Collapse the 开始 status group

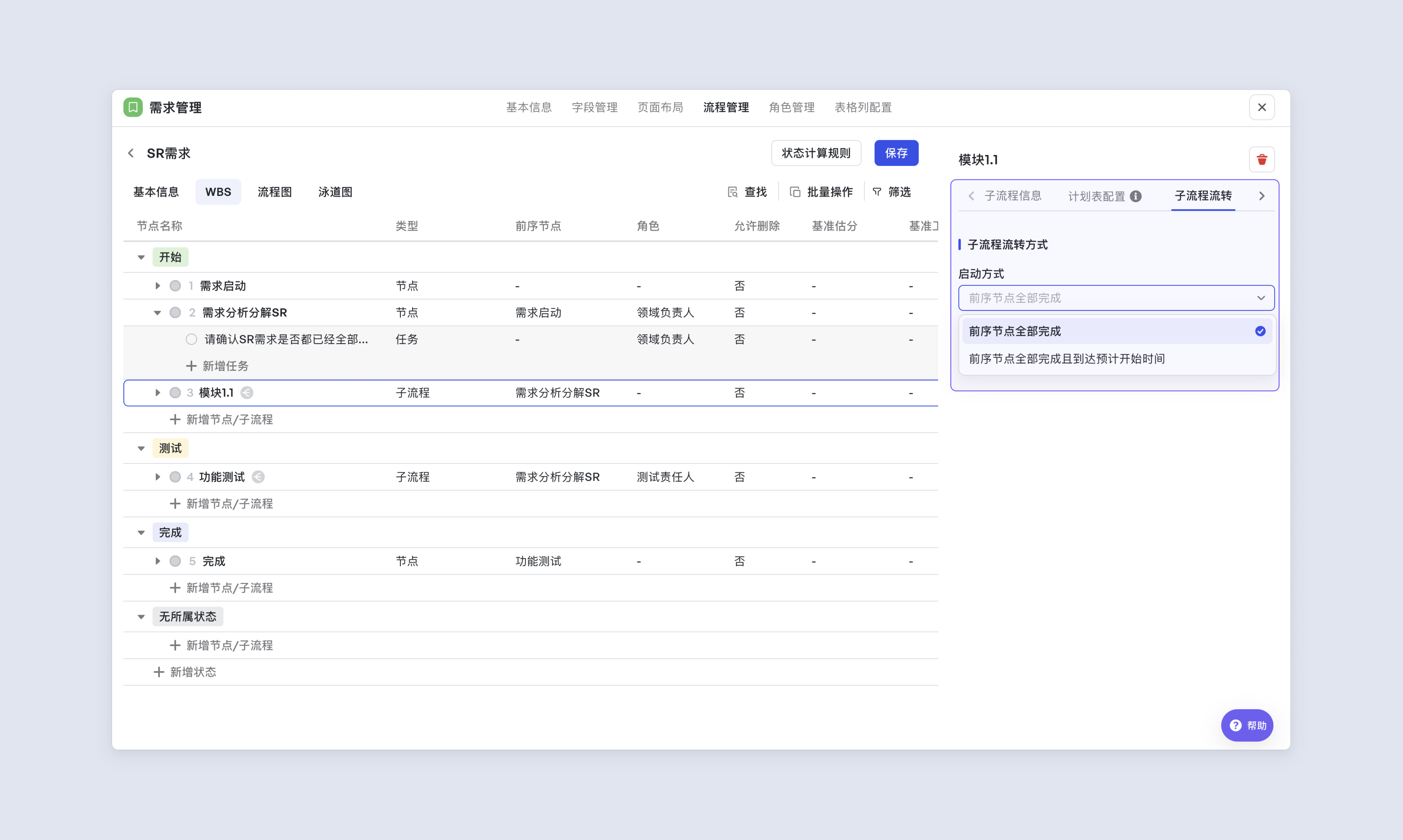pos(141,258)
